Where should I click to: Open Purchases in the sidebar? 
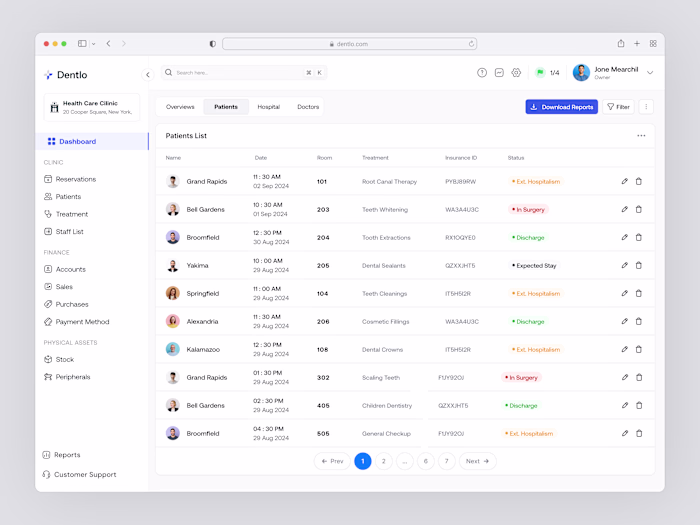click(x=66, y=304)
